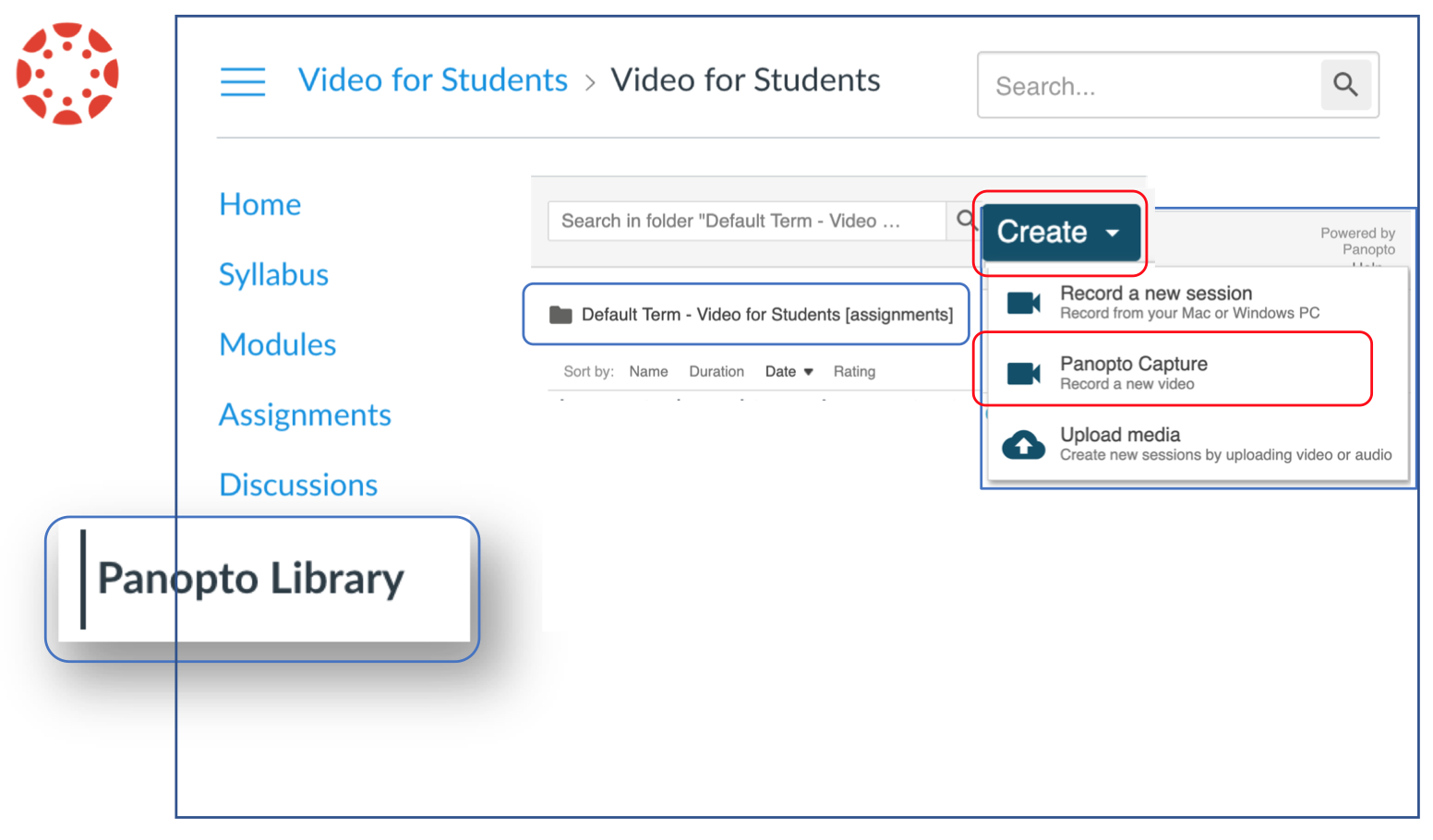Select Panopto Capture from menu
1433x840 pixels.
1198,373
